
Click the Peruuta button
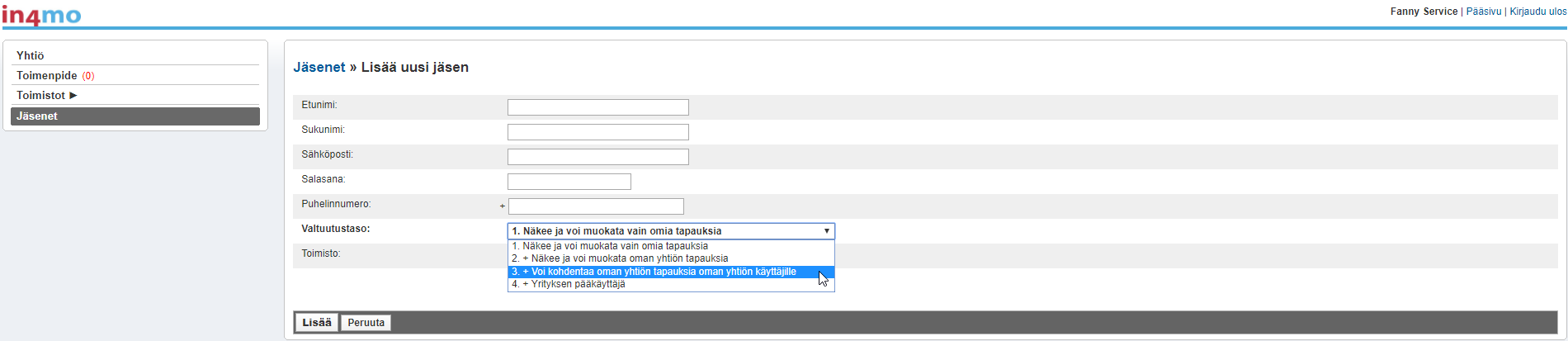(366, 323)
